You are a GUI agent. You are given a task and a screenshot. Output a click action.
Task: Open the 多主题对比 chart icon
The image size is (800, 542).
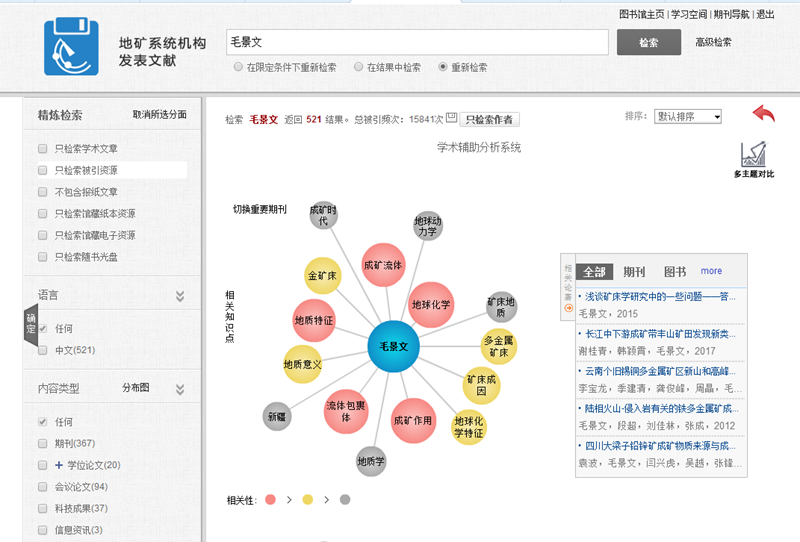click(x=752, y=156)
